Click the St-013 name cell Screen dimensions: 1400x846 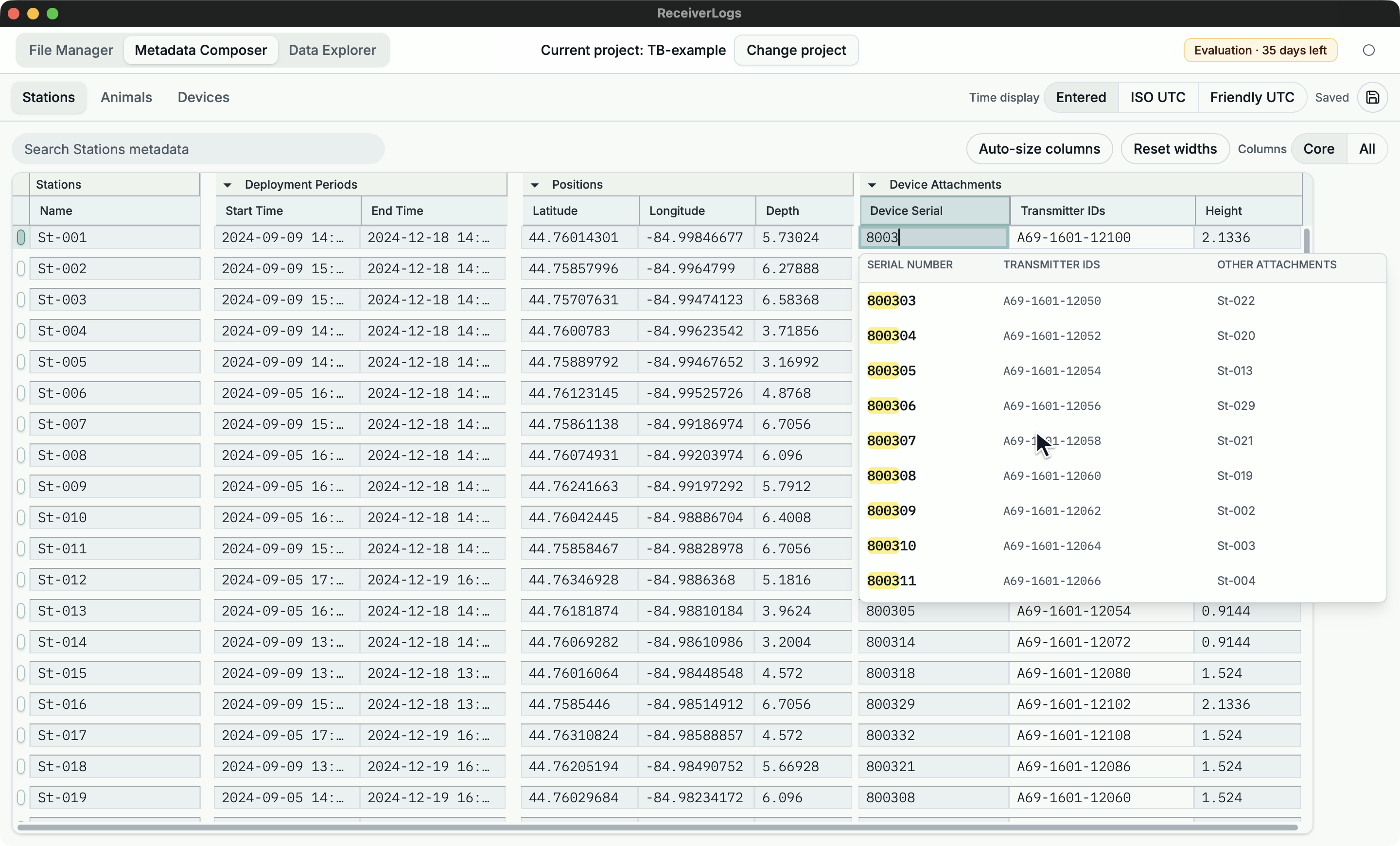[x=115, y=611]
